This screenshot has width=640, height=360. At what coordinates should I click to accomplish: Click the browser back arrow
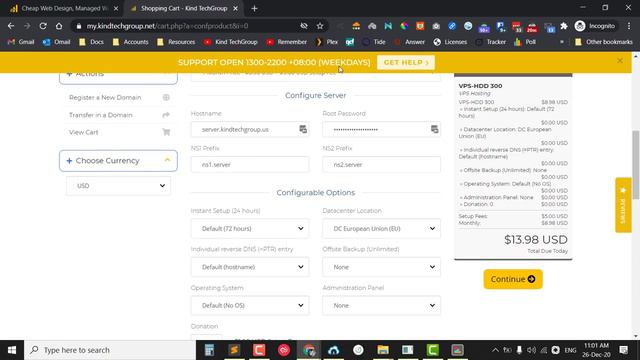point(11,26)
